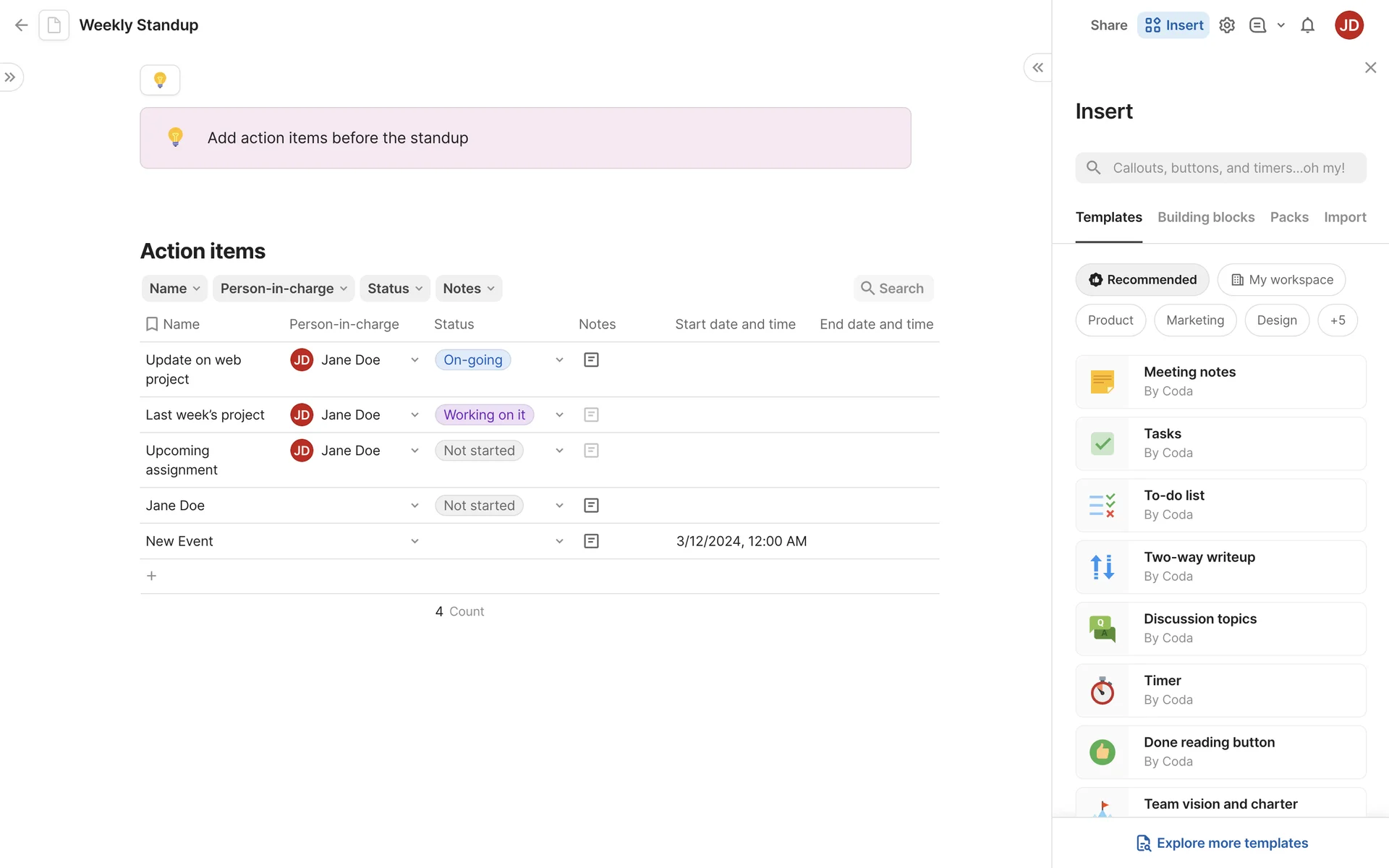Open Status dropdown for Last week's project
This screenshot has width=1389, height=868.
click(x=559, y=415)
